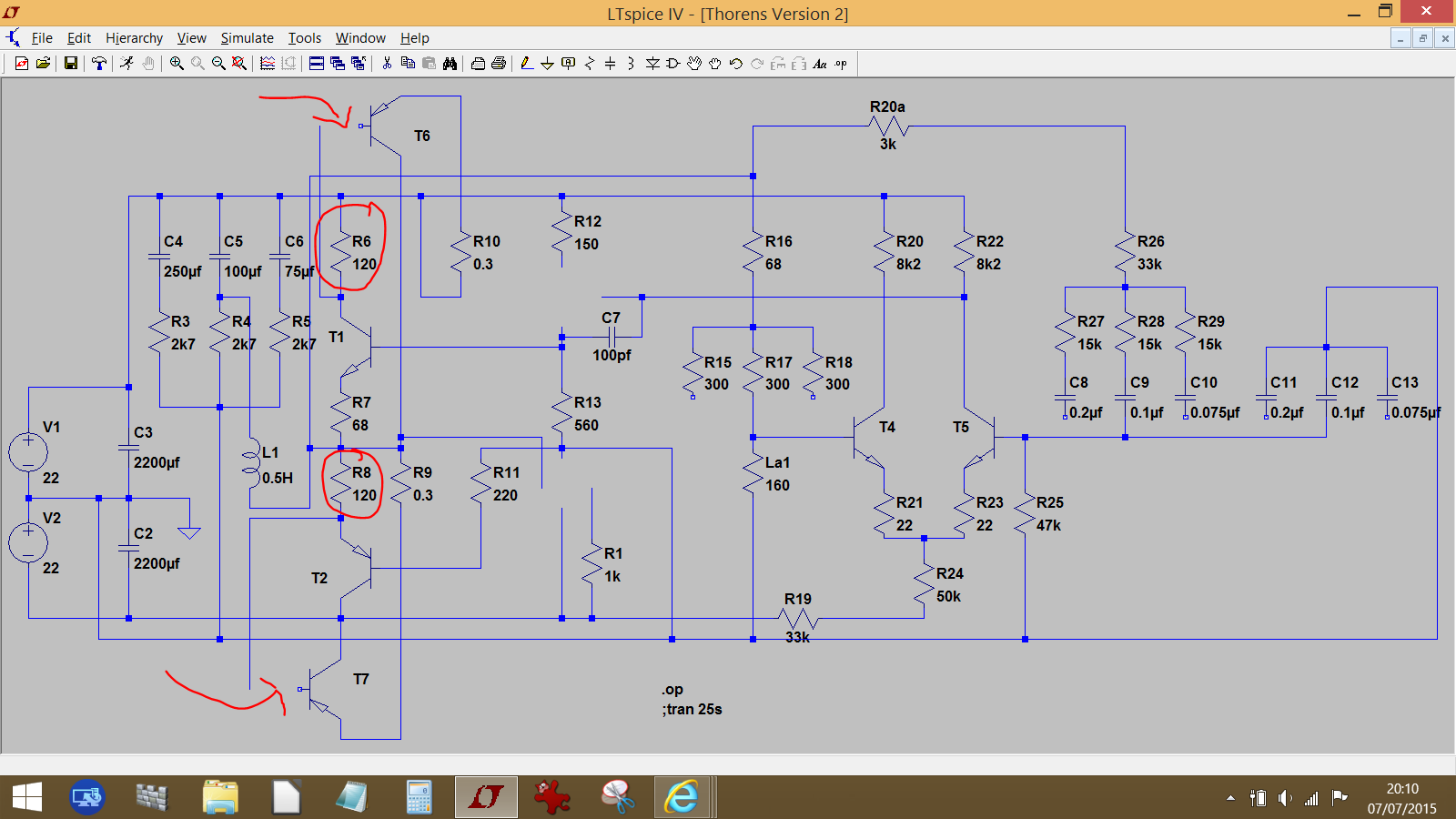Open Calculator from the taskbar
Screen dimensions: 1456x819
click(x=419, y=798)
